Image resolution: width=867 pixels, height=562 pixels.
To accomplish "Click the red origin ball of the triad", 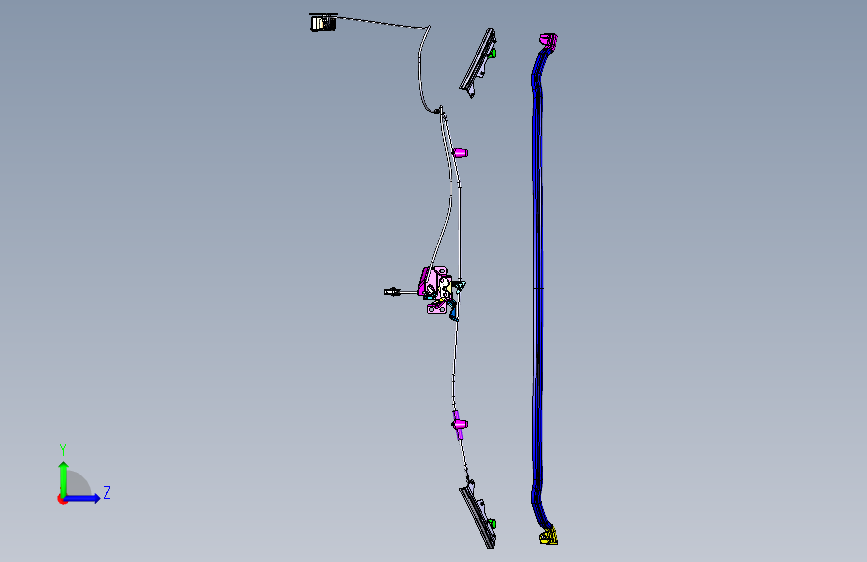I will tap(62, 499).
